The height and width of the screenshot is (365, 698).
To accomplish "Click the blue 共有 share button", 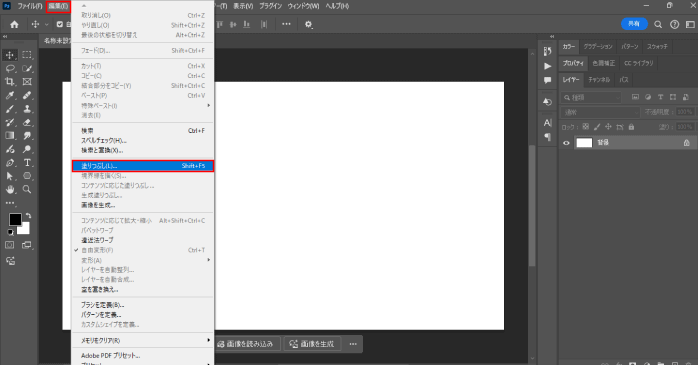I will [634, 24].
